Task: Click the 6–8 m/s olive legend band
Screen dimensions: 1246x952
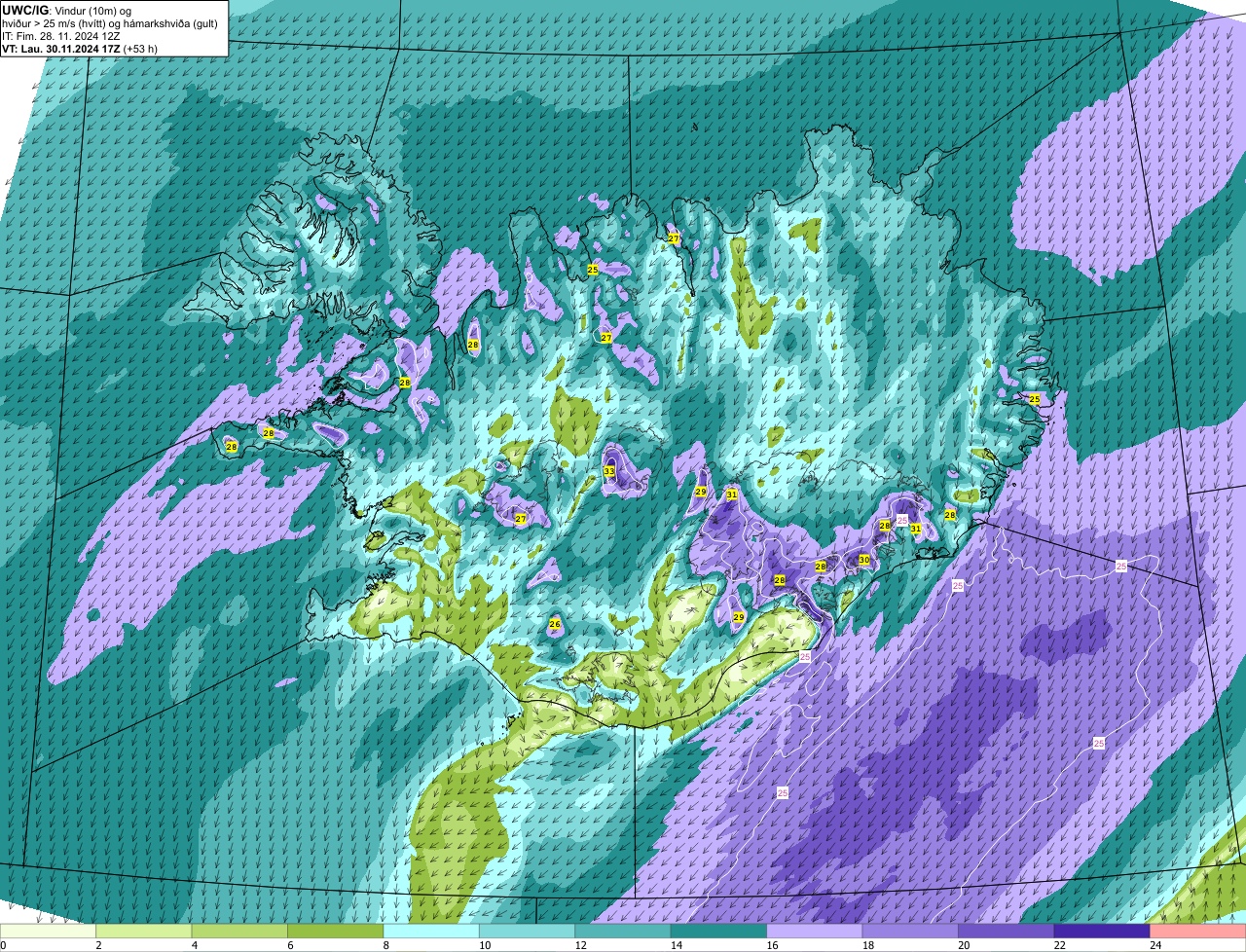Action: tap(336, 931)
